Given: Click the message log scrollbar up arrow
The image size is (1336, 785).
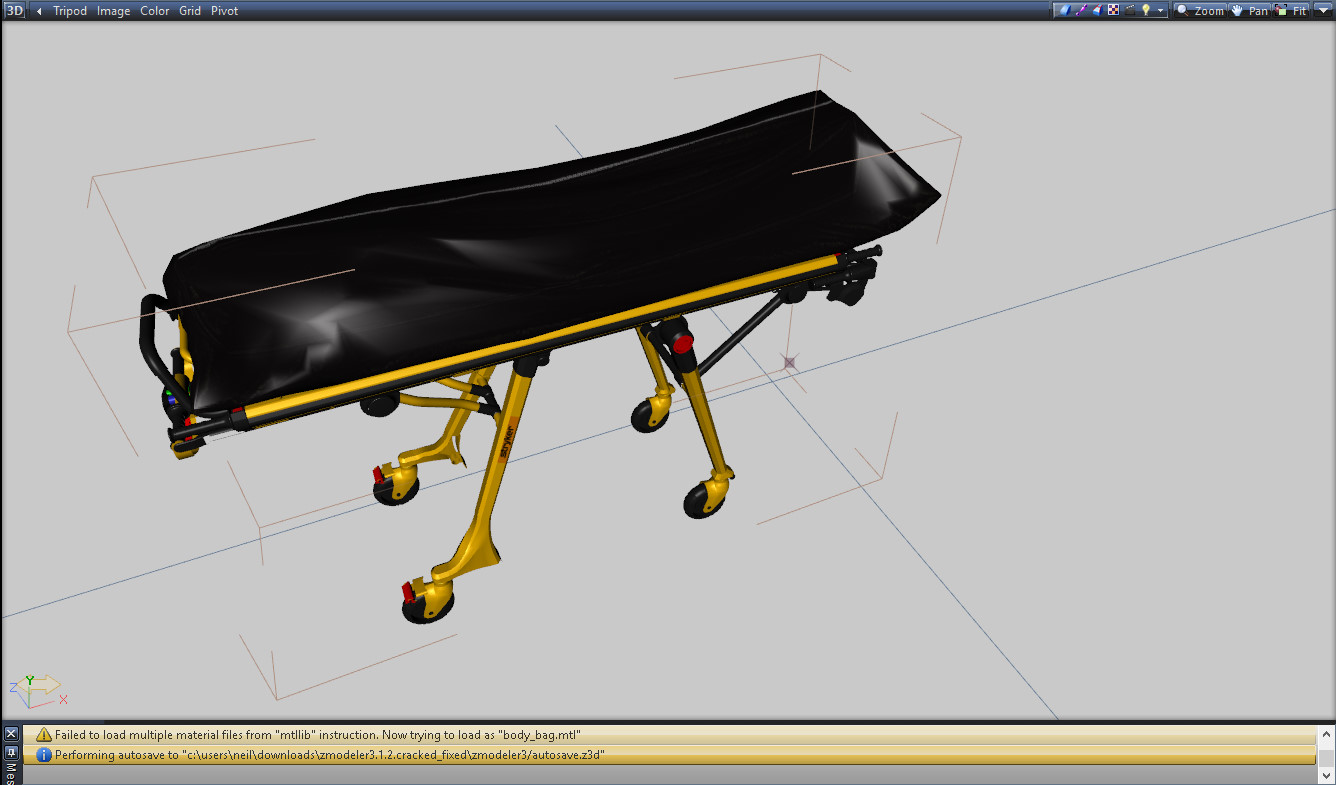Looking at the screenshot, I should point(1325,732).
